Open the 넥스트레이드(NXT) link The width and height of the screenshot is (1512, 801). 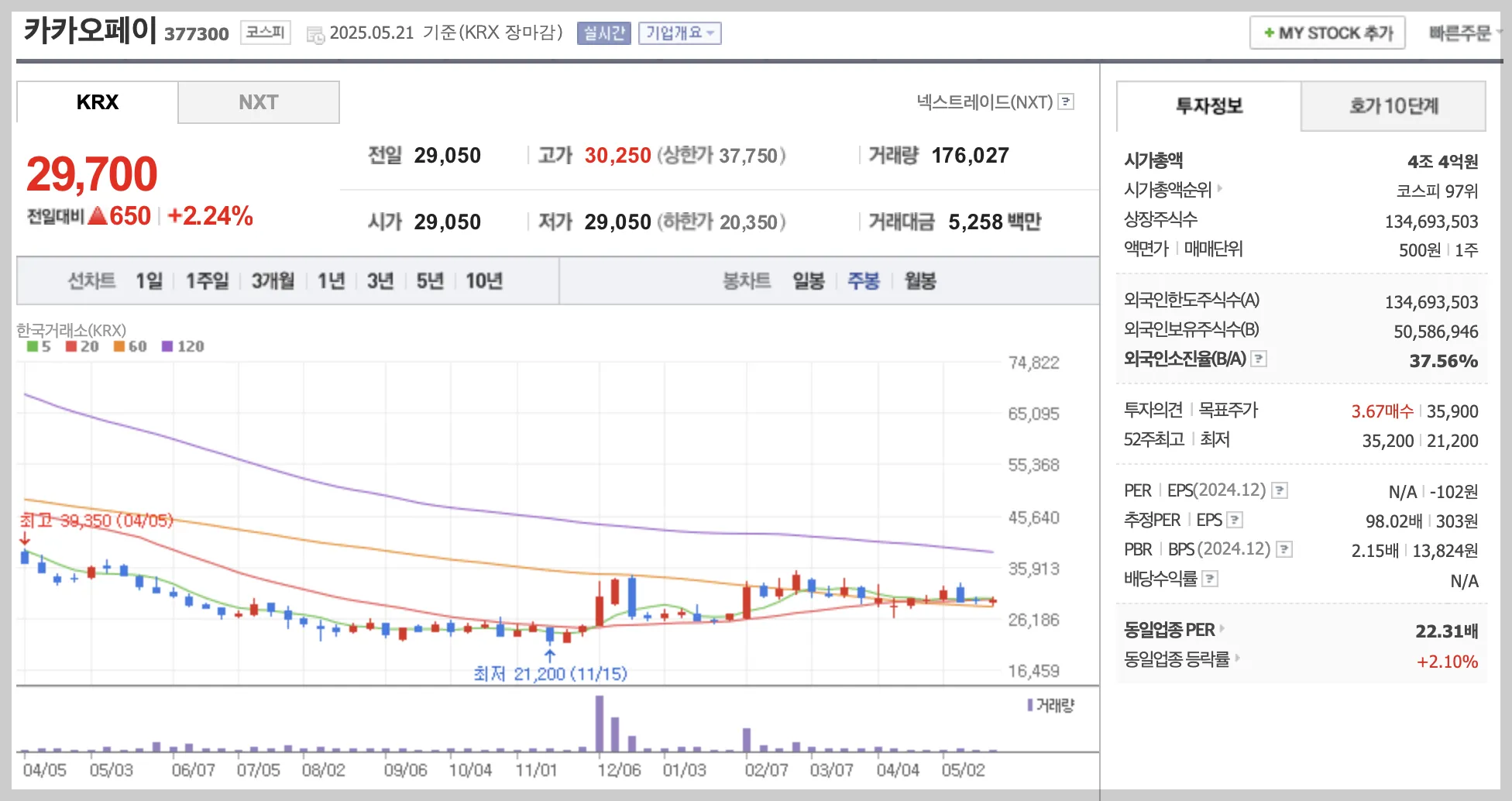pos(985,101)
